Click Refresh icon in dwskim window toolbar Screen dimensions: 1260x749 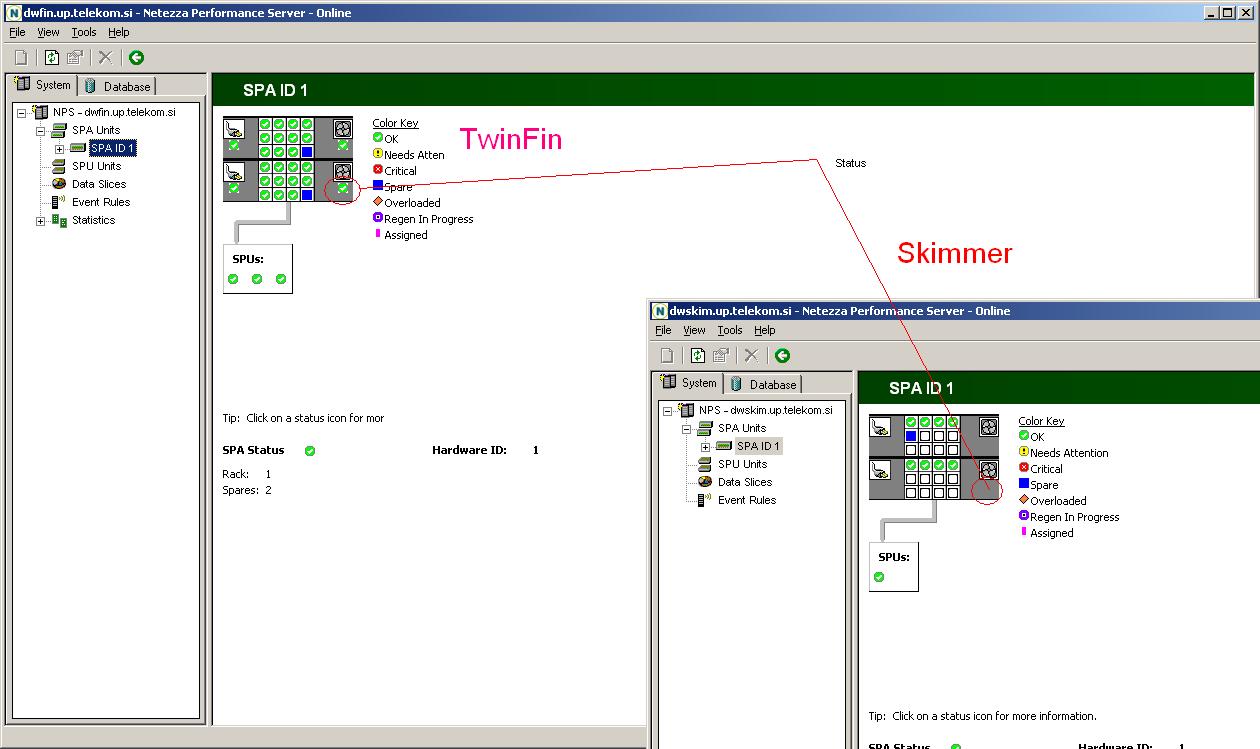tap(697, 355)
